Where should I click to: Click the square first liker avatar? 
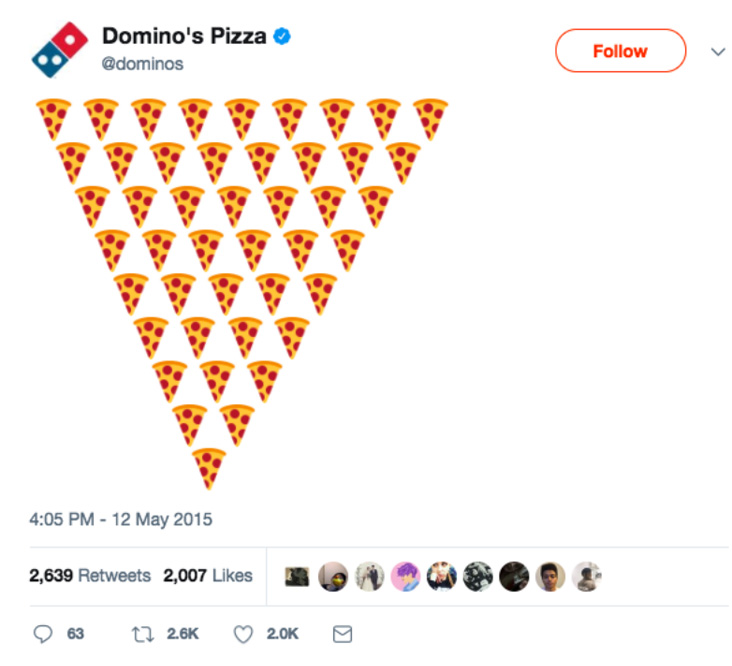pyautogui.click(x=297, y=576)
